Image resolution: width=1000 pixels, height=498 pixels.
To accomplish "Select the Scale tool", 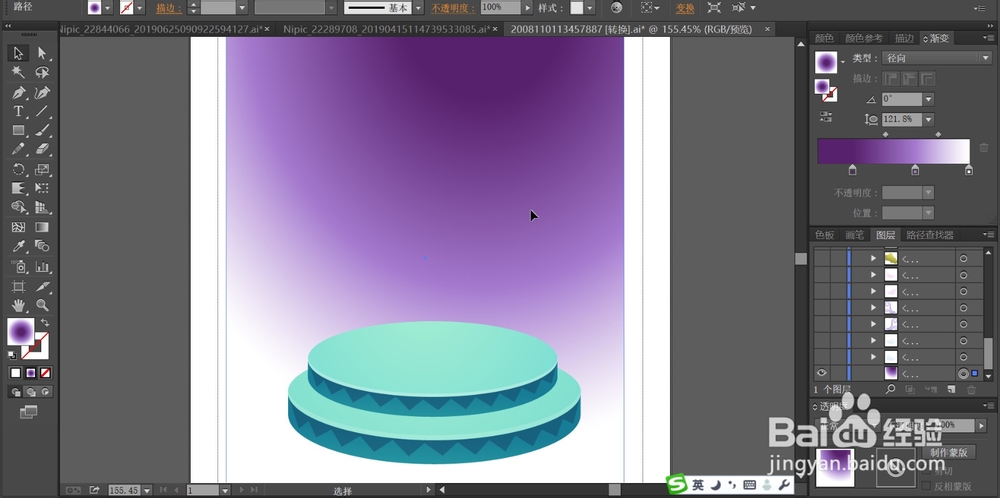I will 42,170.
